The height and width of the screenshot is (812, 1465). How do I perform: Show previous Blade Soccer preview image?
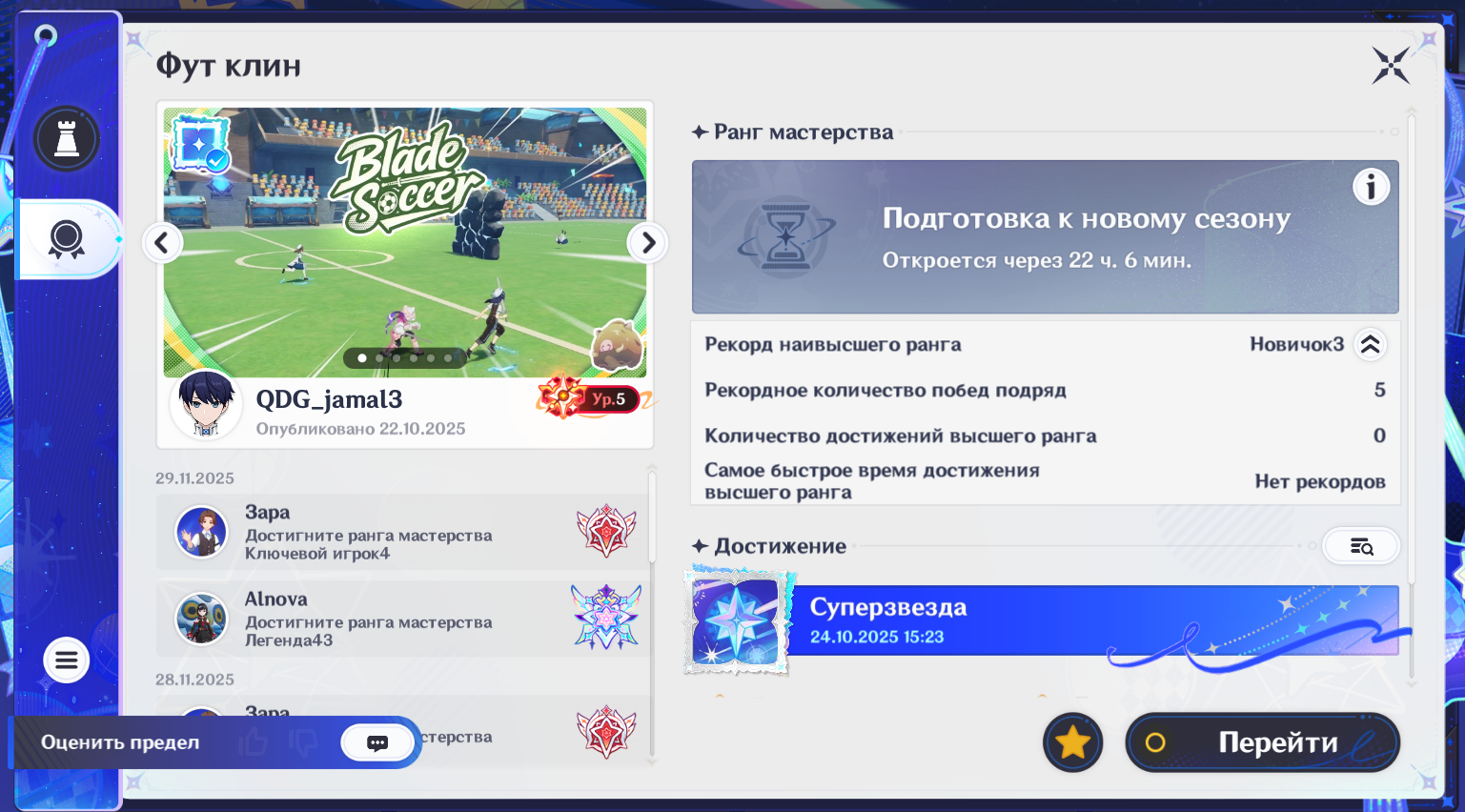[162, 243]
